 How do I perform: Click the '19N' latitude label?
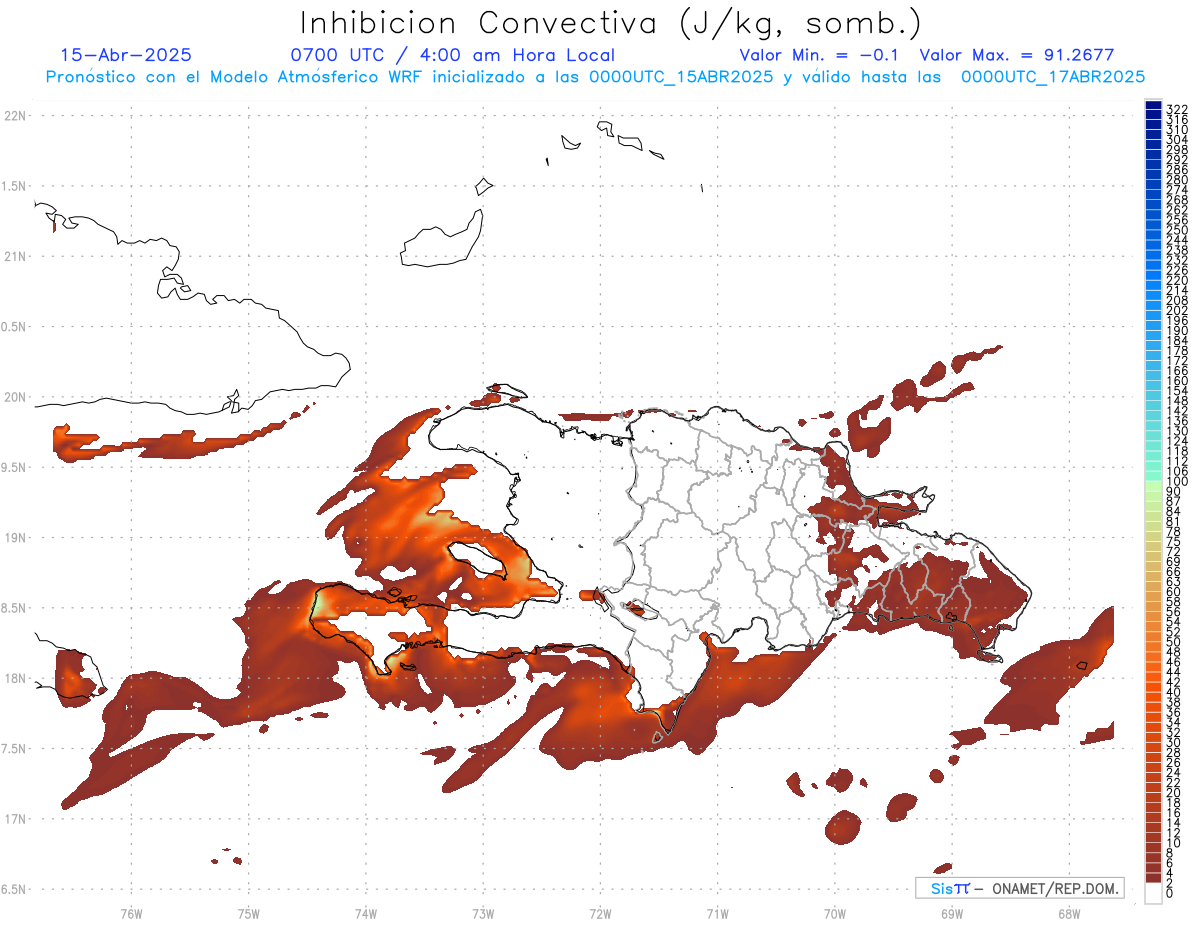pos(15,538)
